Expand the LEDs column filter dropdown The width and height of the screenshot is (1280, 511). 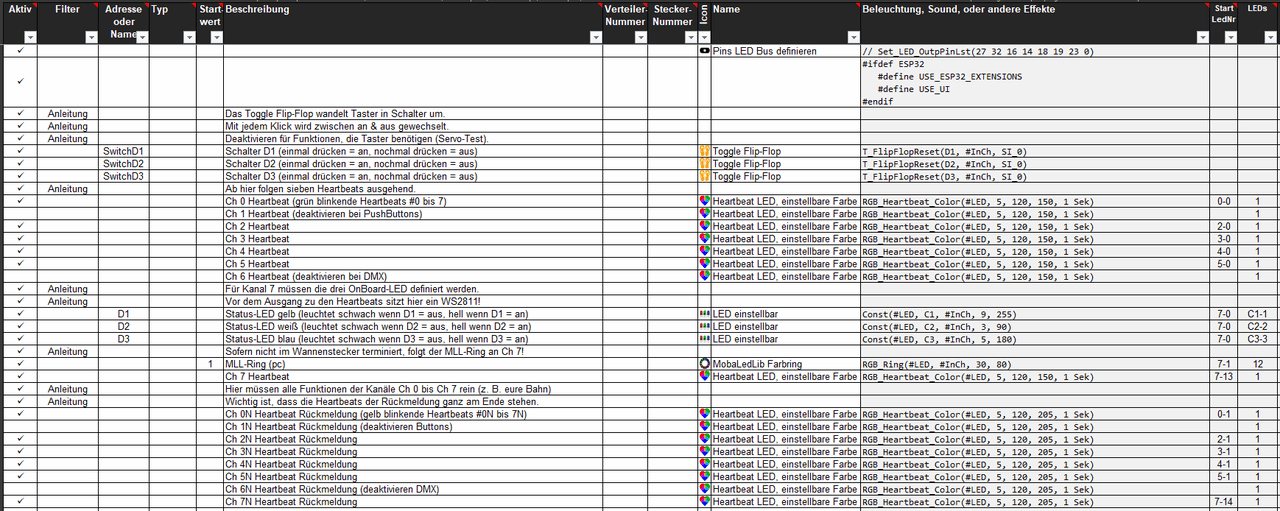(x=1269, y=37)
